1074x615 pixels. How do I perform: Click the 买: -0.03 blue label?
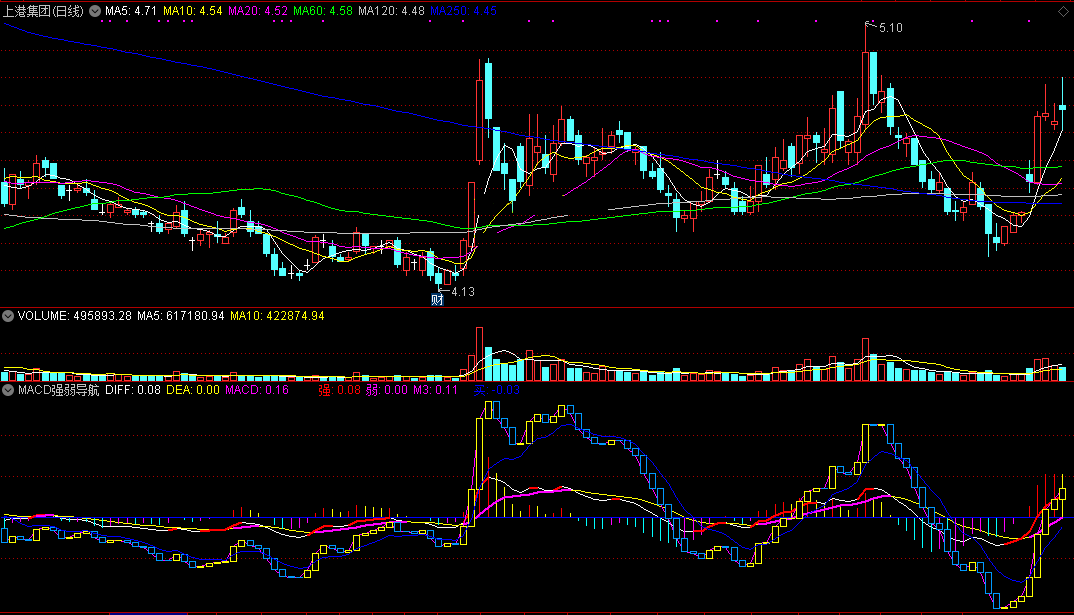[x=497, y=390]
